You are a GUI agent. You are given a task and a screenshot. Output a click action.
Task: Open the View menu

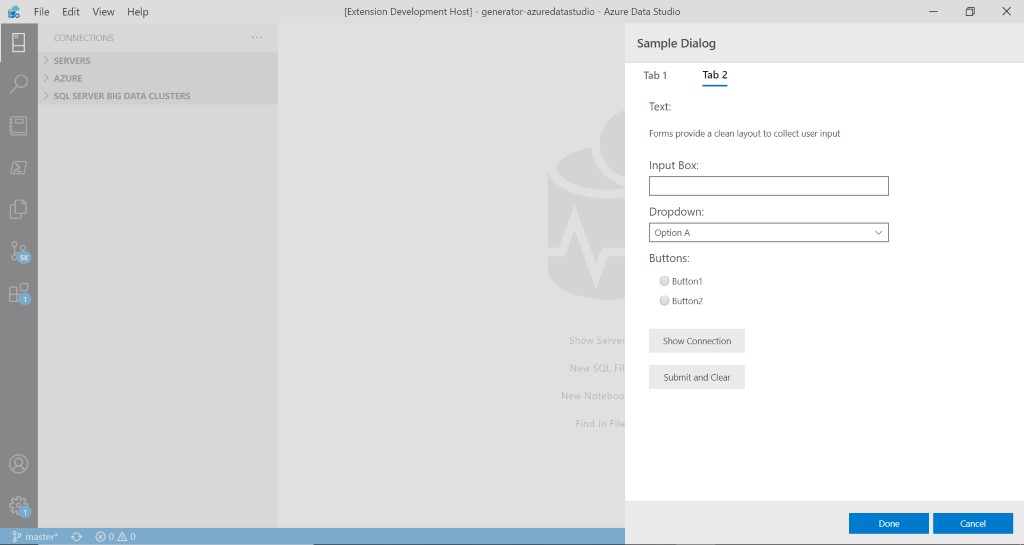pos(103,12)
